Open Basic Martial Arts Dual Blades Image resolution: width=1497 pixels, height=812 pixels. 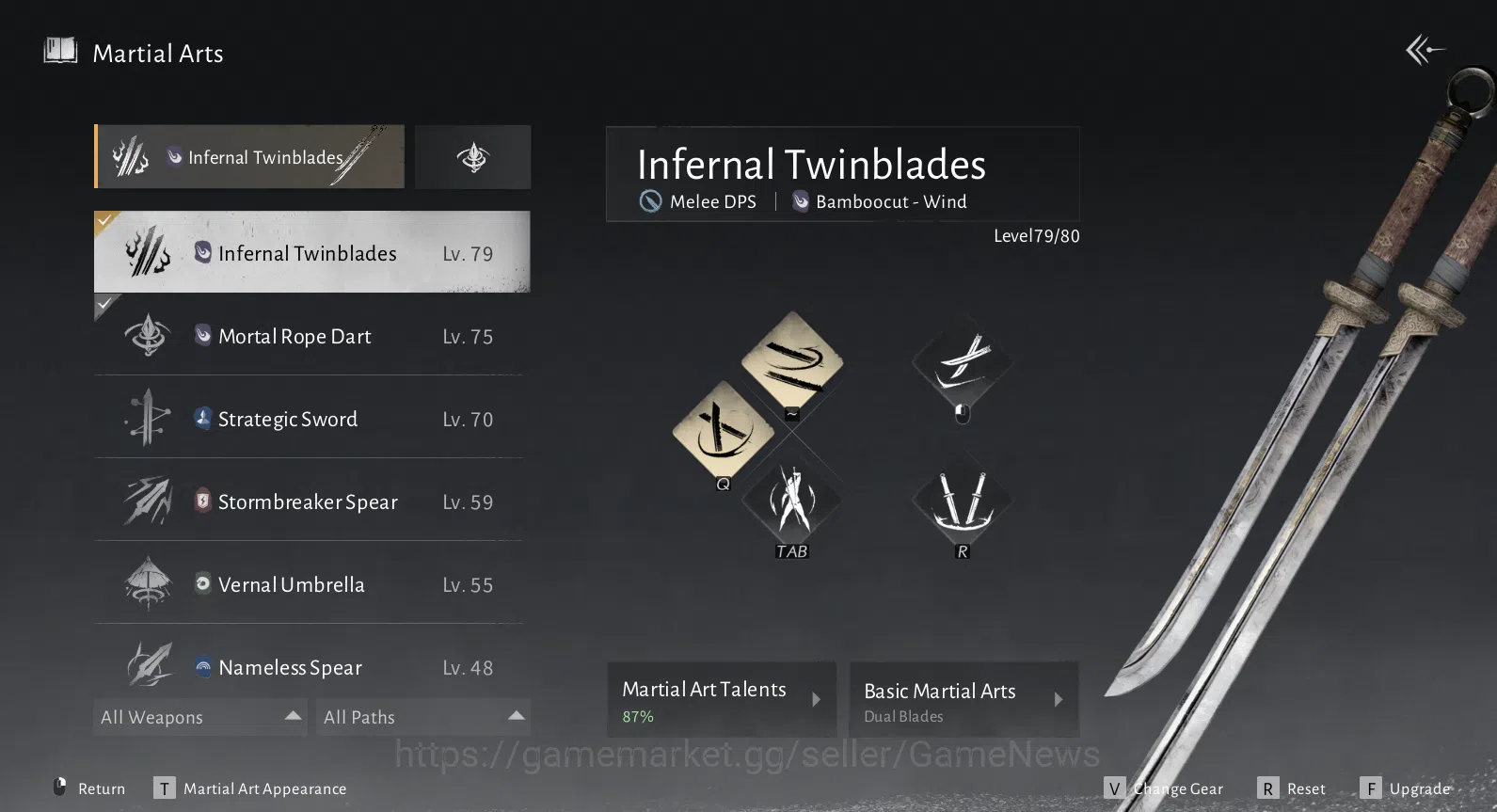(x=963, y=700)
